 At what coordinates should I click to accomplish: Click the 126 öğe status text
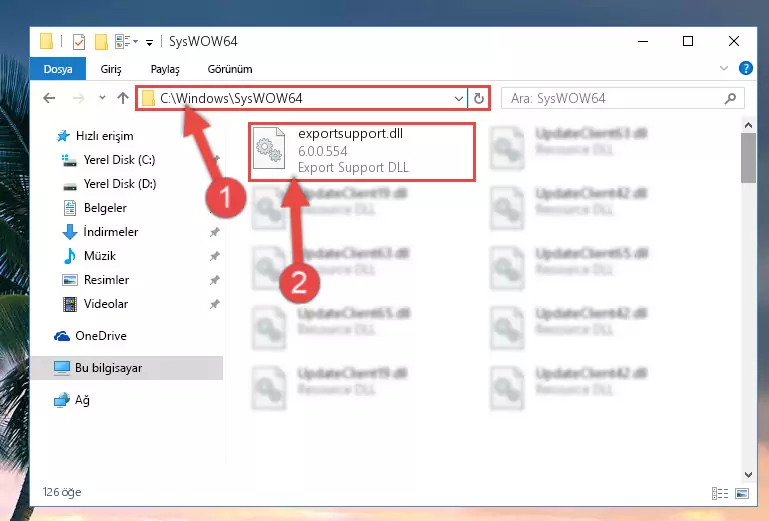tap(62, 492)
